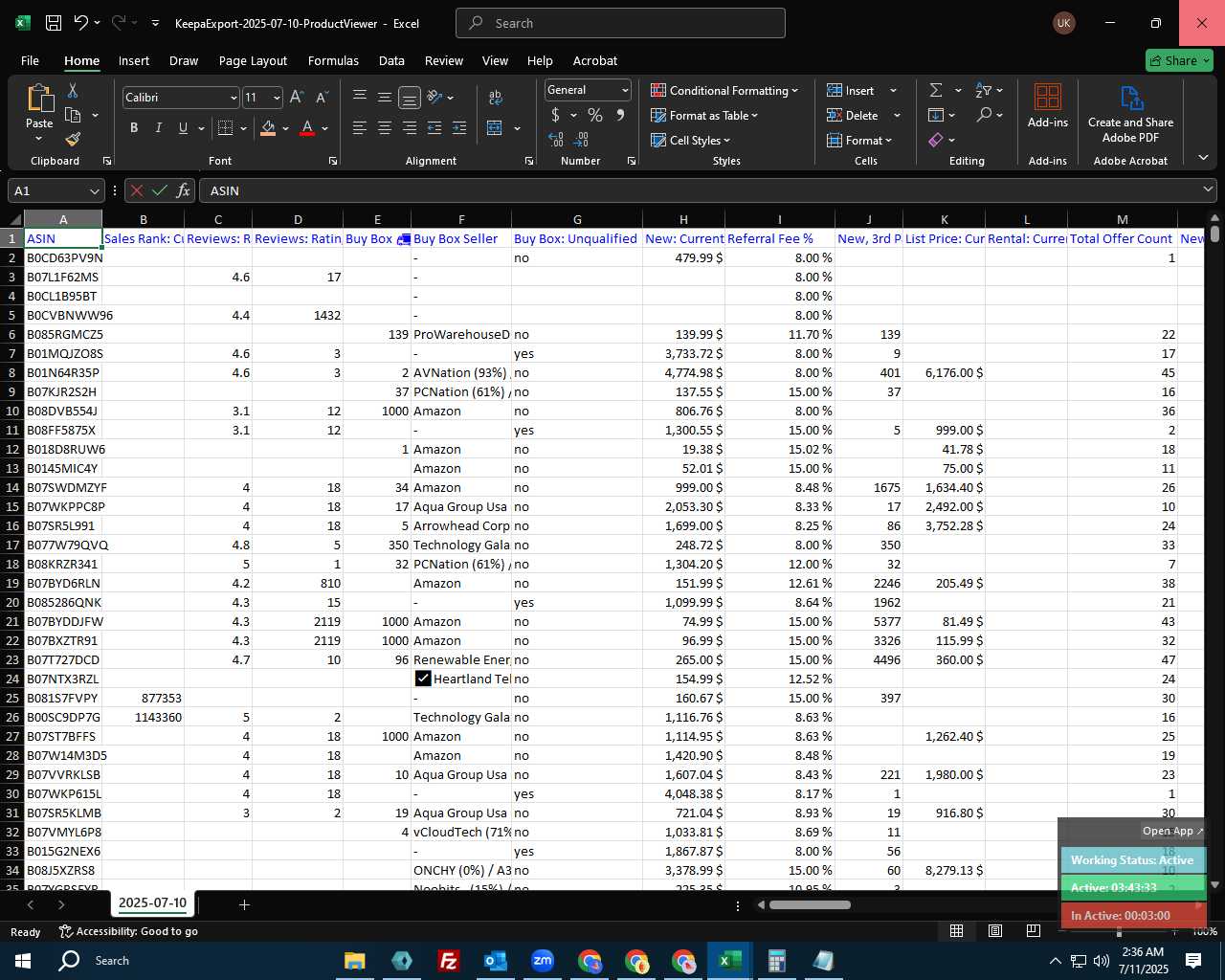Click the Decrease Indent icon
Image resolution: width=1225 pixels, height=980 pixels.
click(434, 128)
